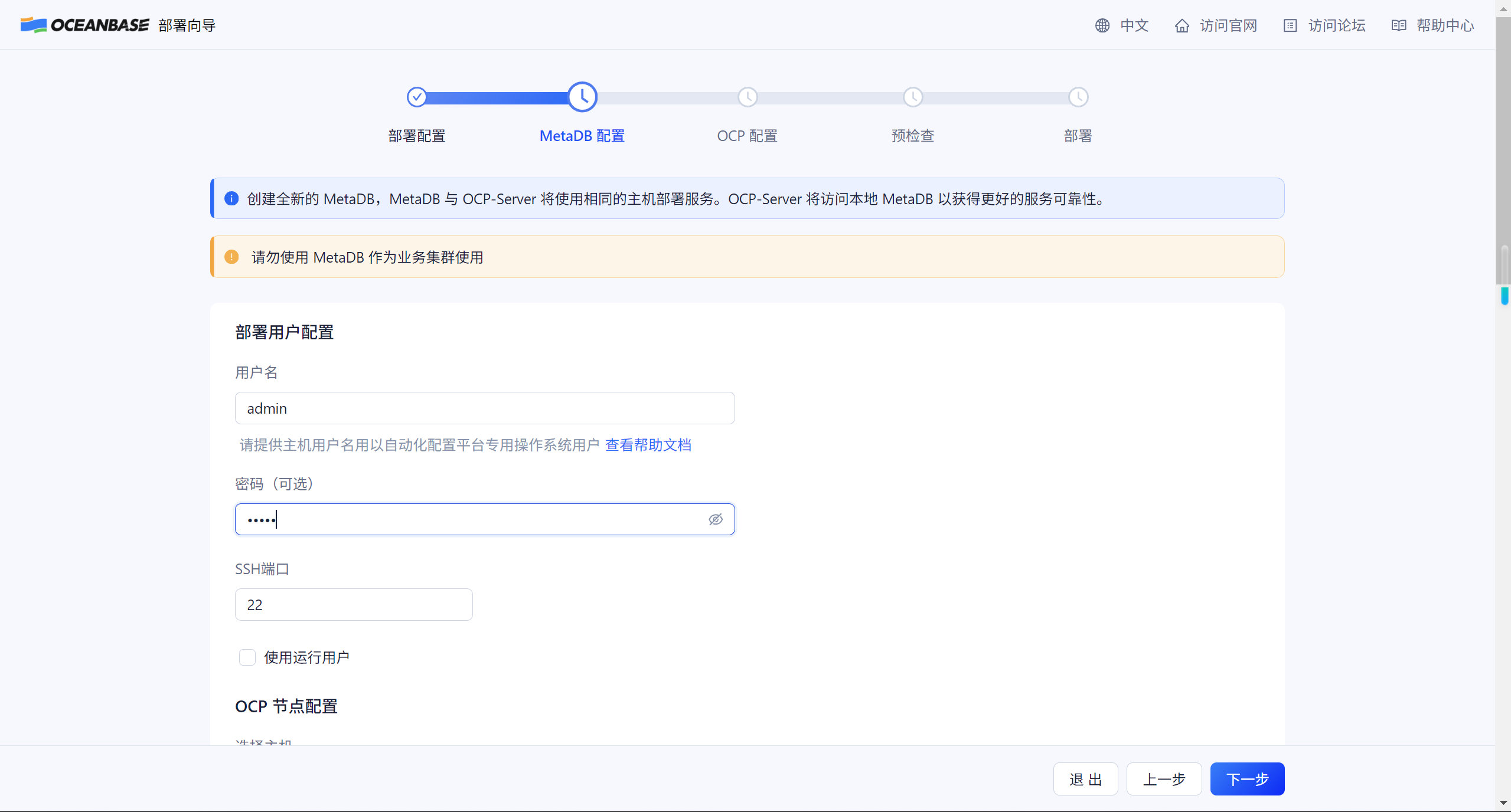Open the 帮助中心 menu item

1445,25
